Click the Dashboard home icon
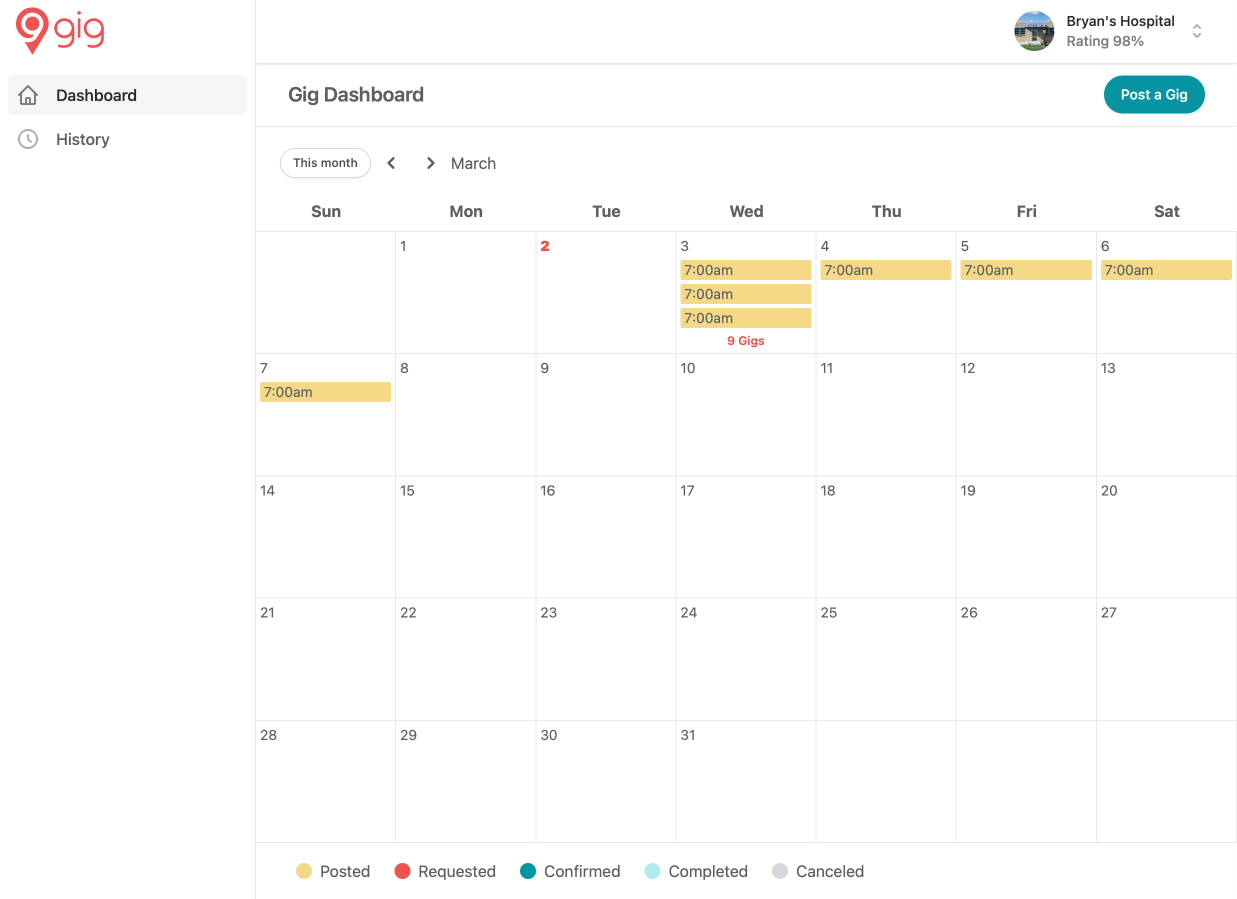Image resolution: width=1237 pixels, height=899 pixels. (x=28, y=95)
